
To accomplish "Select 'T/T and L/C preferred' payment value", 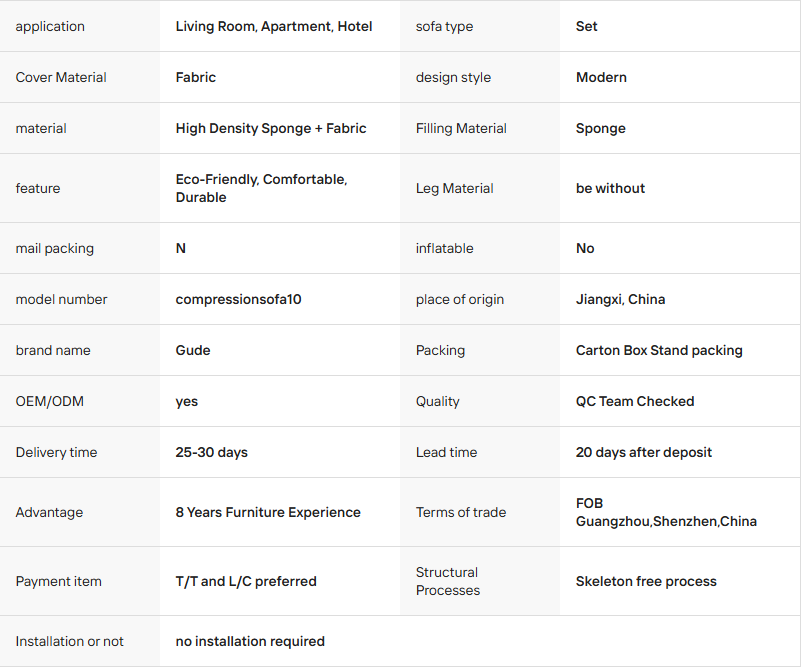I will [x=246, y=581].
